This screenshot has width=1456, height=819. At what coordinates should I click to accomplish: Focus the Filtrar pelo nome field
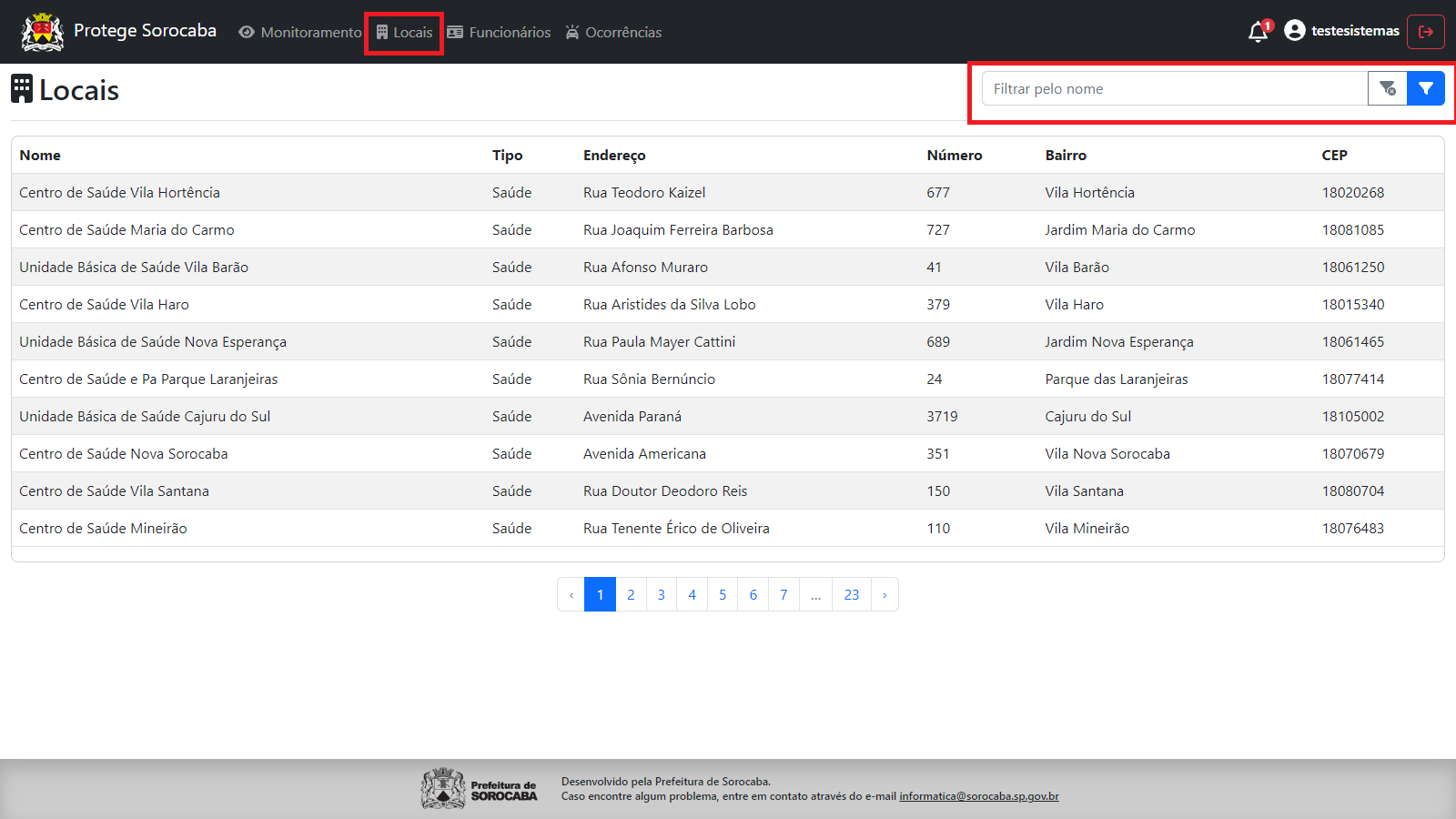click(x=1175, y=88)
